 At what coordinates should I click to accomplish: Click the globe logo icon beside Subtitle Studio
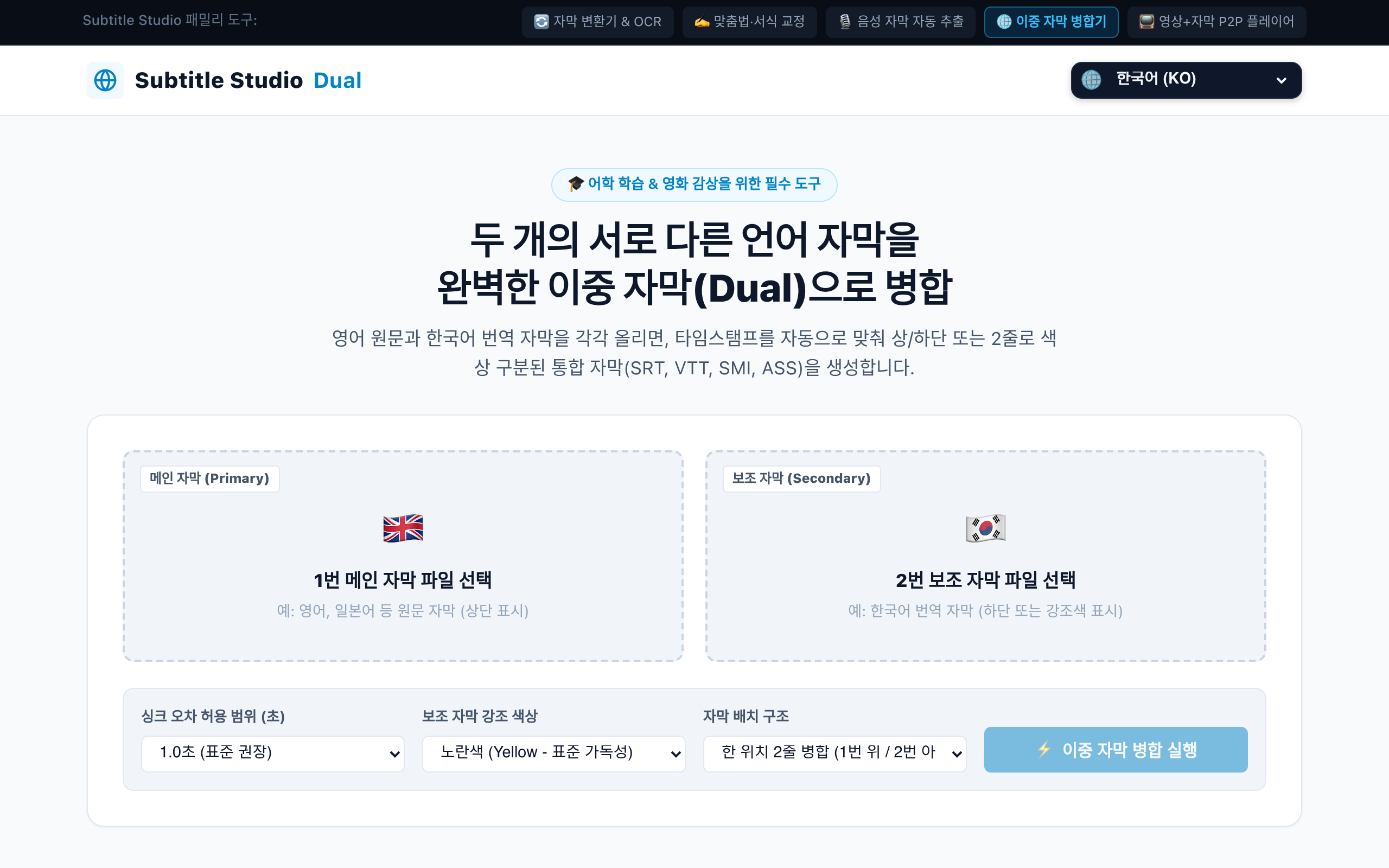(x=105, y=80)
